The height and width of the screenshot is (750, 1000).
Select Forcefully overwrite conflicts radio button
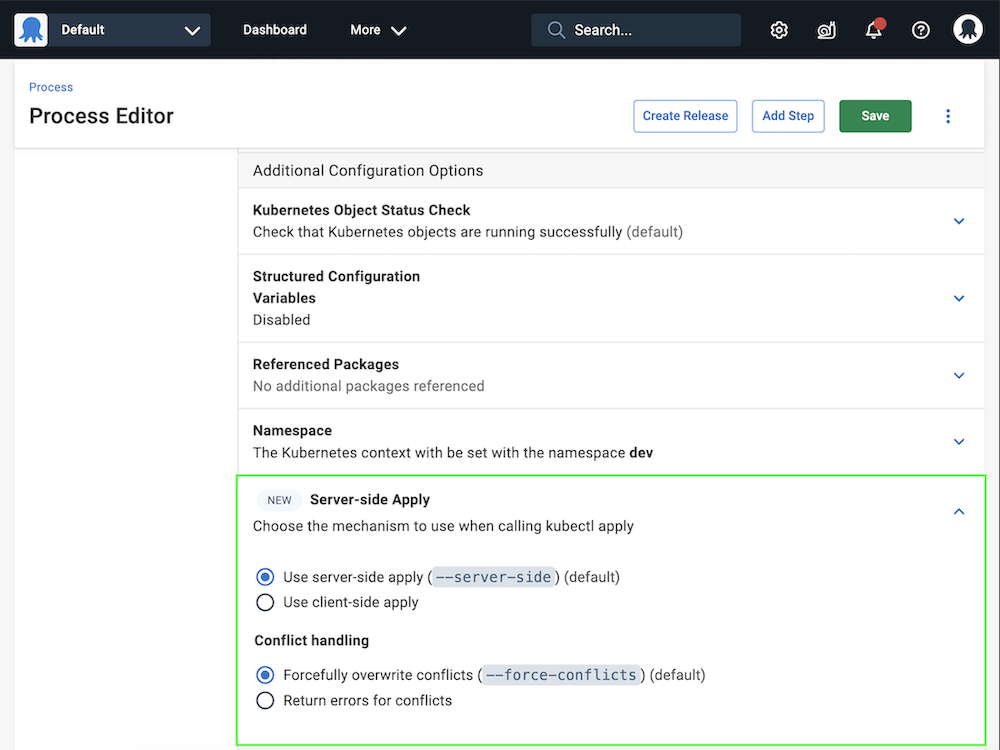265,675
